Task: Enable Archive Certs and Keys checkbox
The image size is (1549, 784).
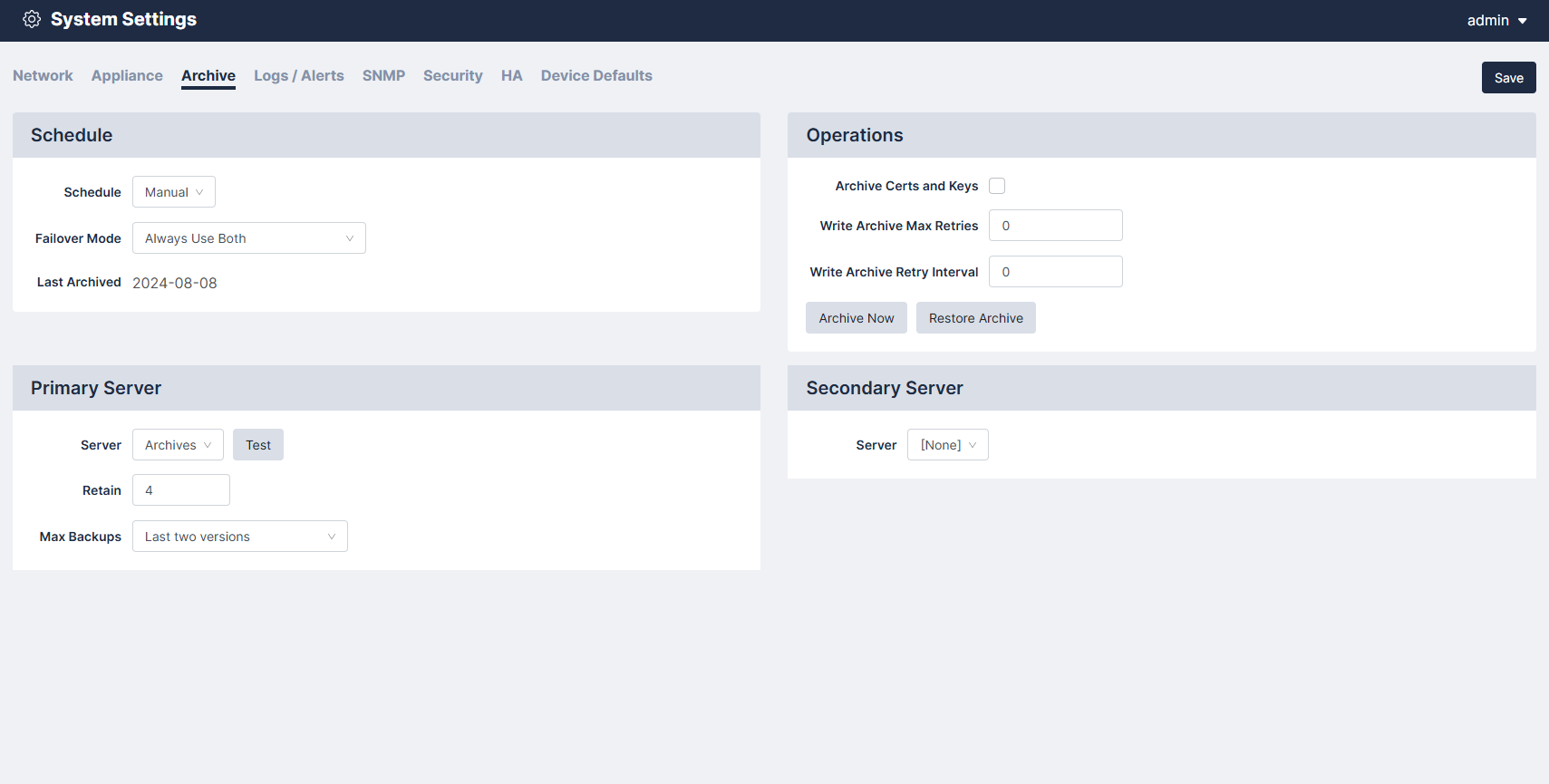Action: (x=997, y=186)
